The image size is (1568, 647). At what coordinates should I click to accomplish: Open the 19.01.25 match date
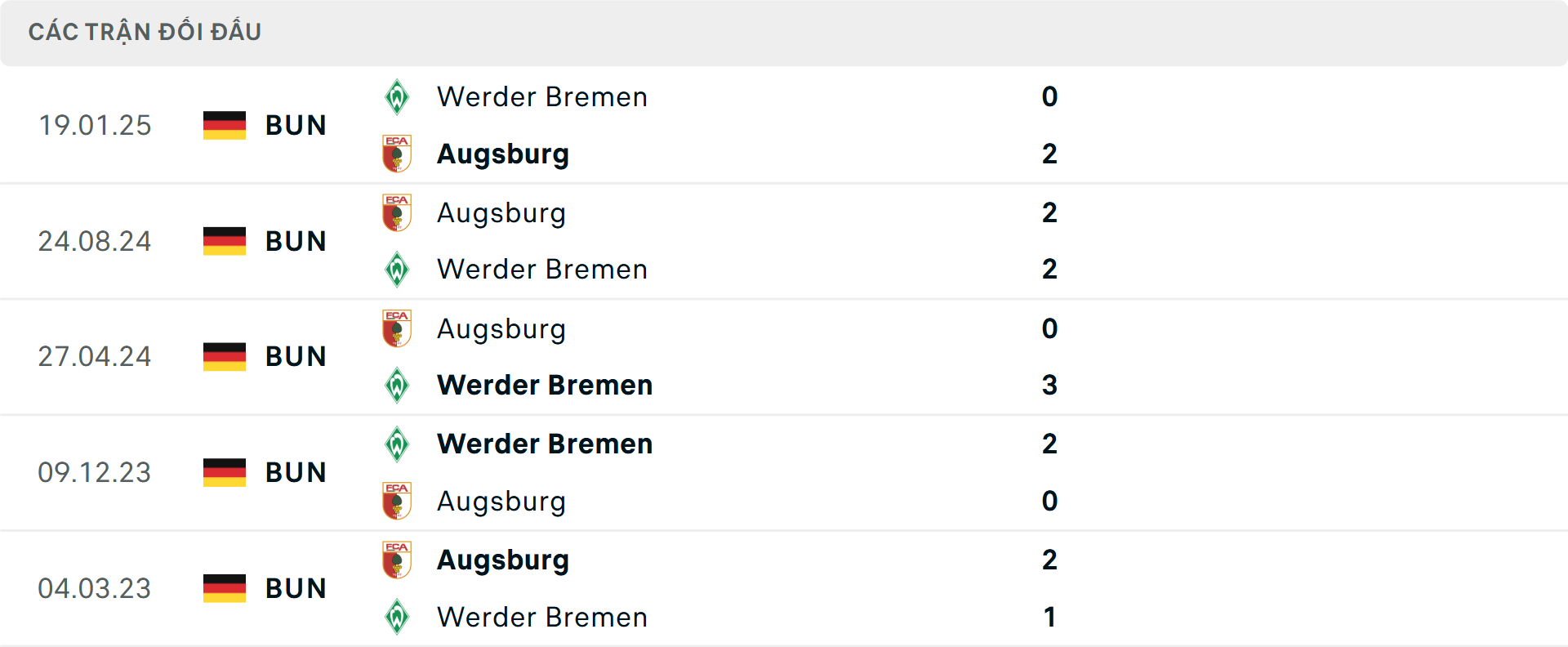point(95,125)
